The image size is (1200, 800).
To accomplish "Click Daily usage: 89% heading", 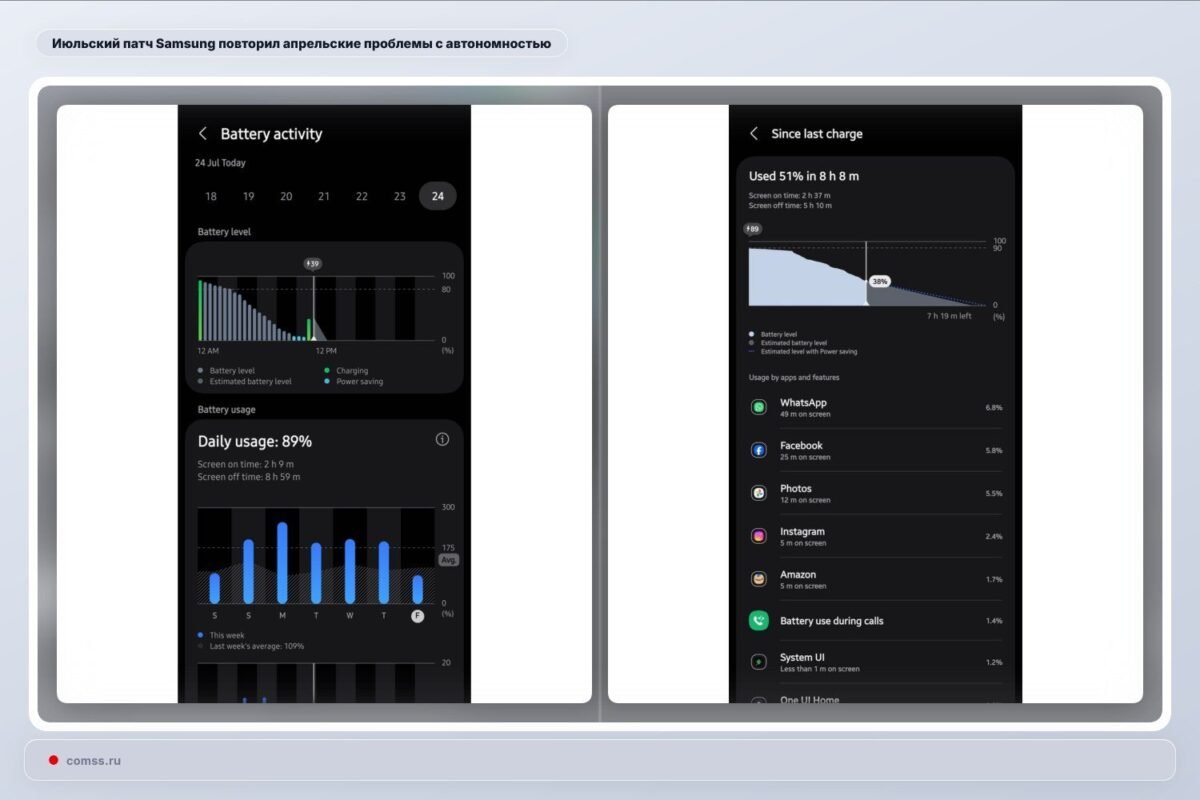I will point(255,441).
